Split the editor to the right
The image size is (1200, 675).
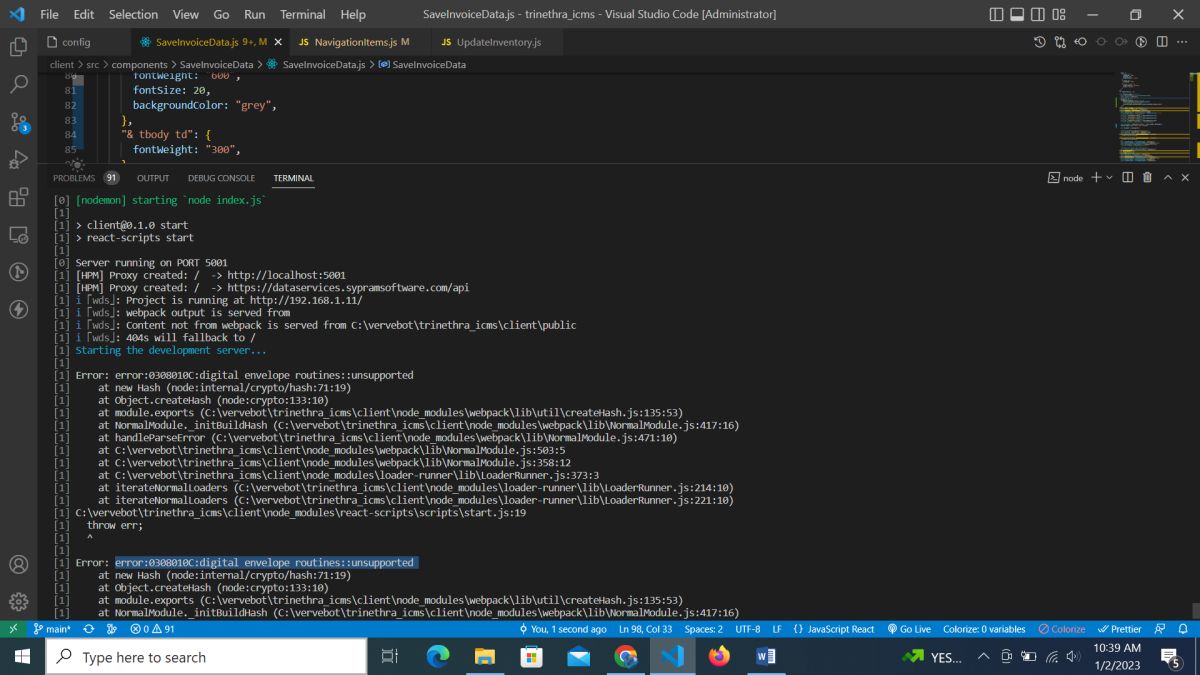point(1162,42)
